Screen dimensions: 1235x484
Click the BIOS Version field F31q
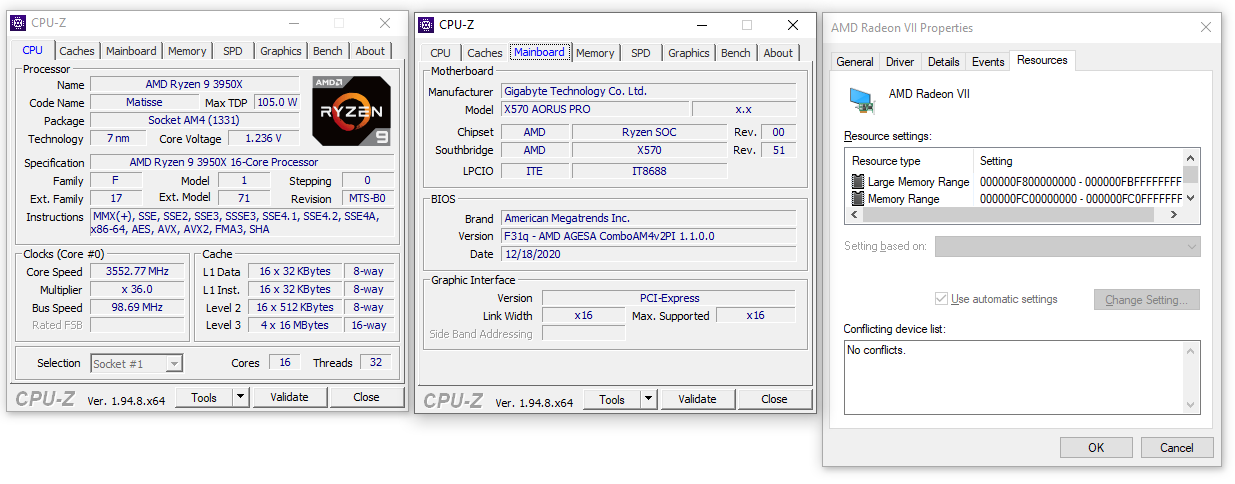pos(648,236)
